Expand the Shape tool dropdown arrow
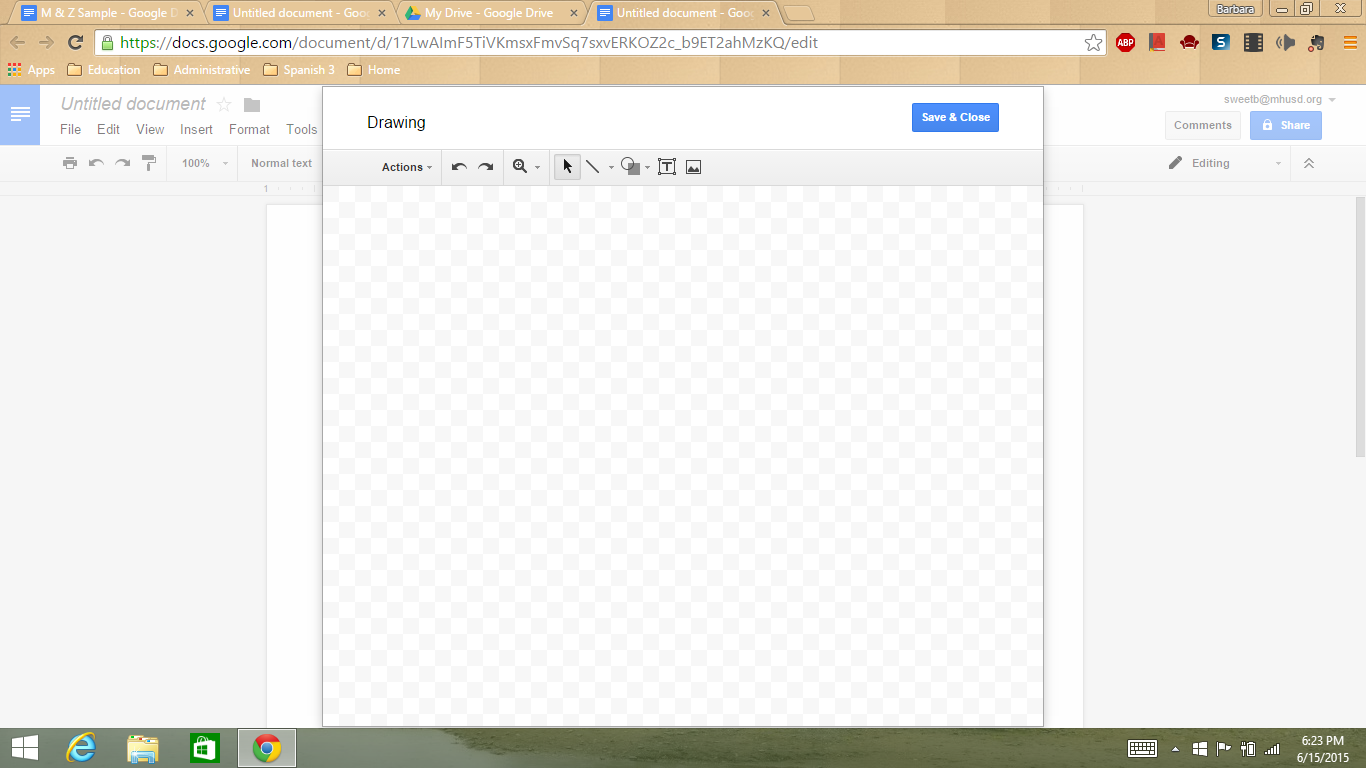 tap(648, 168)
